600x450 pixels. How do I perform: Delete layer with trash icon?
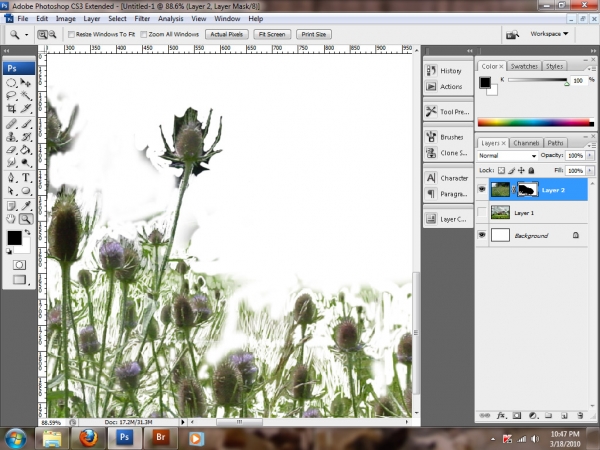(x=580, y=416)
